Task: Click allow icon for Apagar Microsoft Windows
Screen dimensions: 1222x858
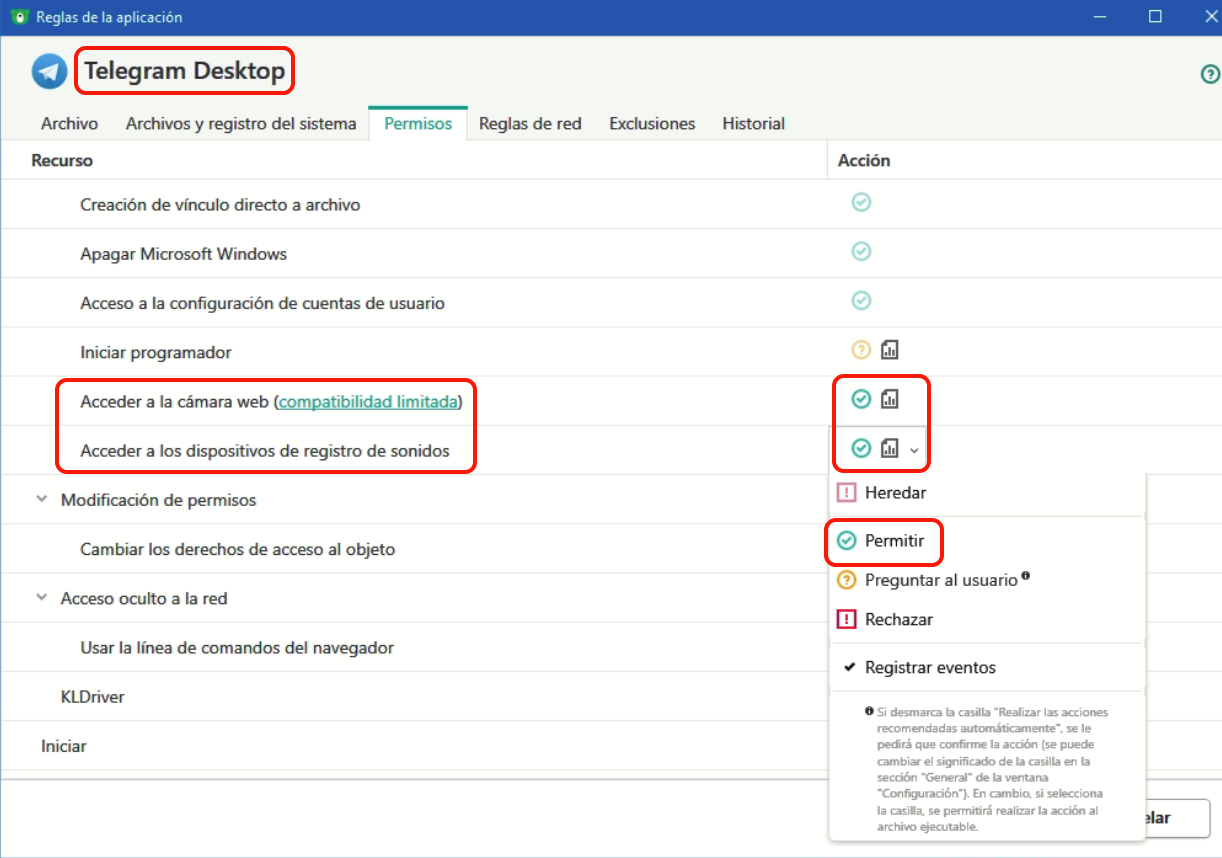Action: pyautogui.click(x=861, y=251)
